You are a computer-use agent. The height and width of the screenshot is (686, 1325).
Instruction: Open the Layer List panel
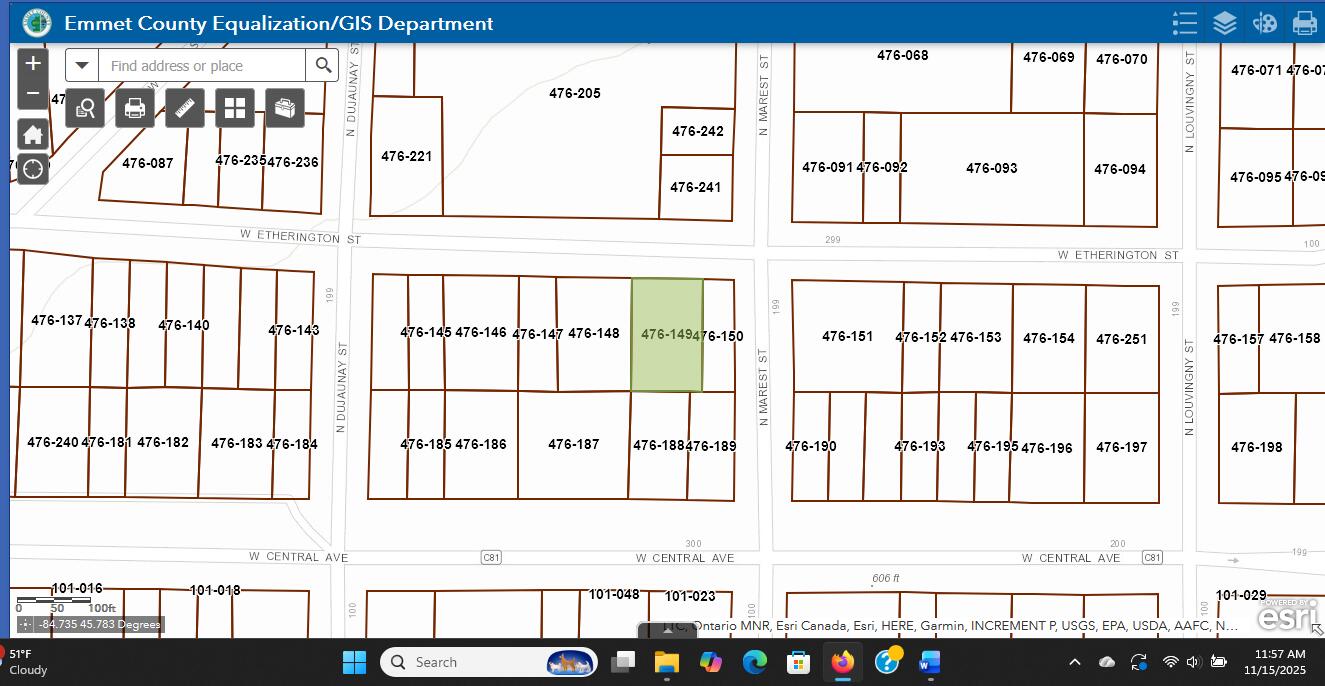[1224, 22]
